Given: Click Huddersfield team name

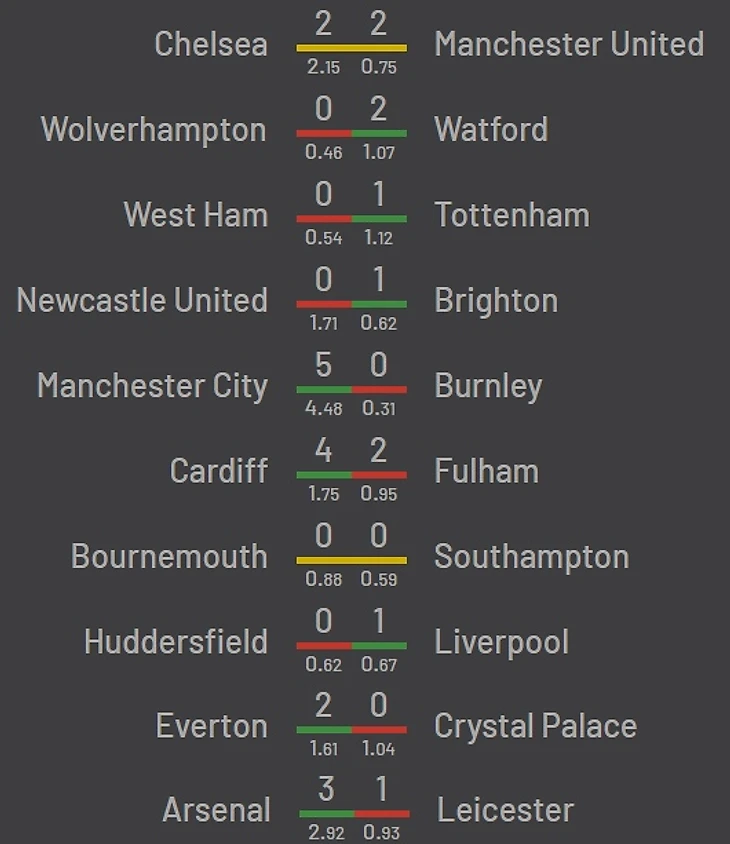Looking at the screenshot, I should [x=176, y=642].
